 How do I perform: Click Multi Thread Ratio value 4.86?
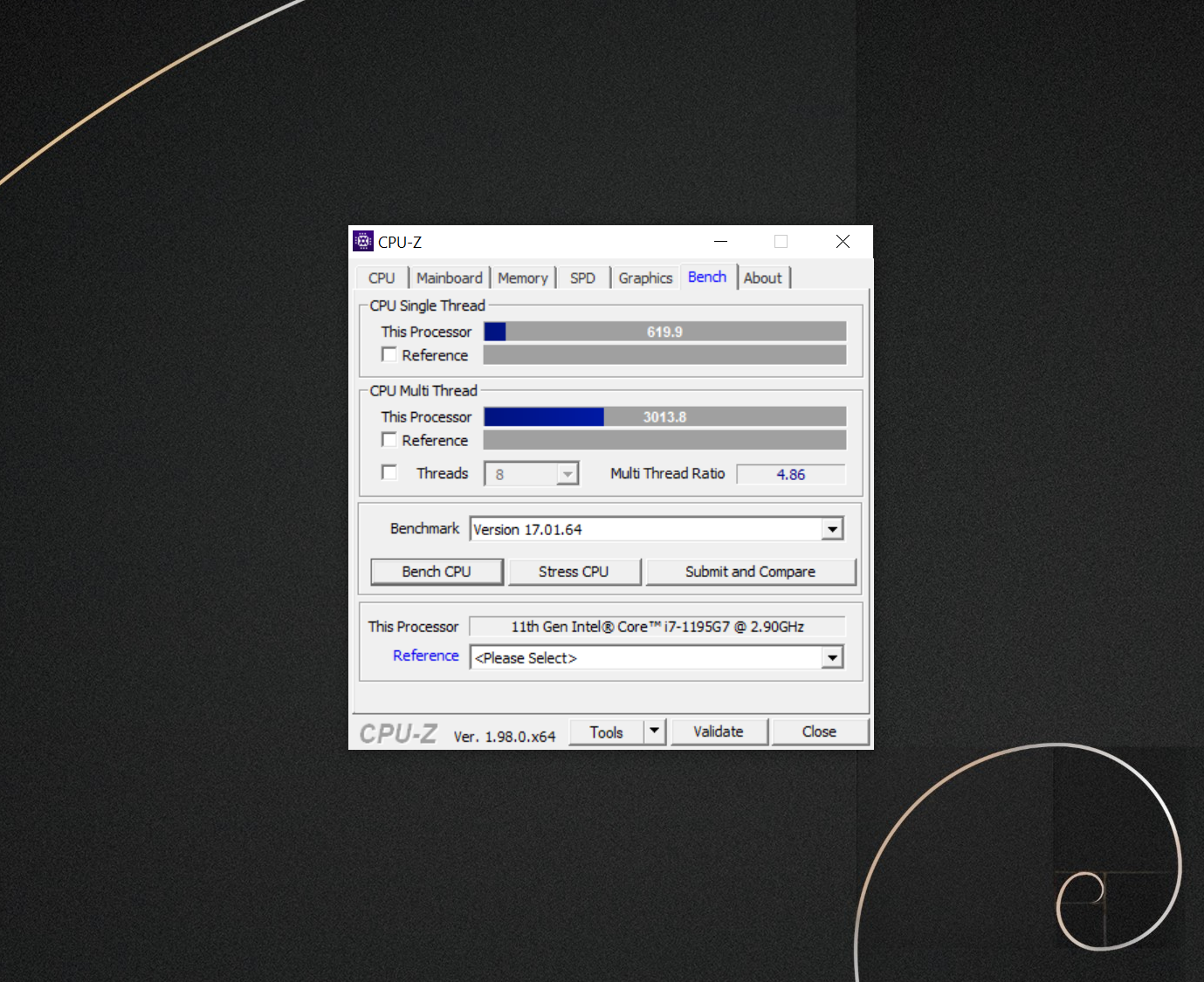(x=791, y=474)
